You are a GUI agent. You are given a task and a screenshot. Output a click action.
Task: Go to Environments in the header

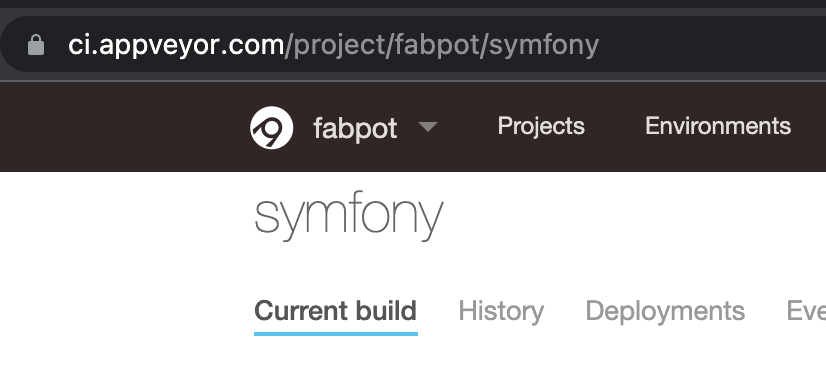click(x=718, y=126)
